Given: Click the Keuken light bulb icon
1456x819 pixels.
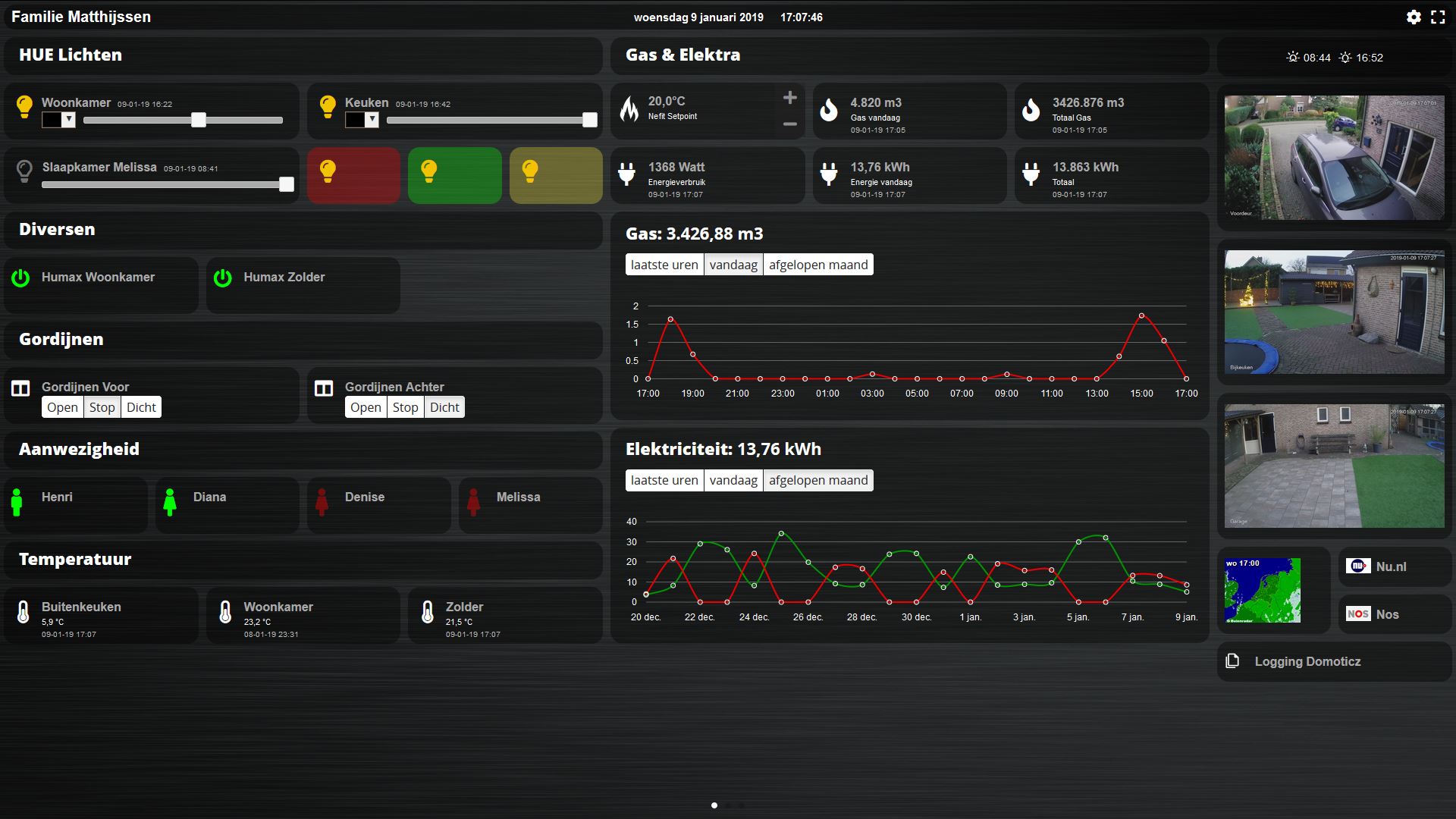Looking at the screenshot, I should pos(328,106).
